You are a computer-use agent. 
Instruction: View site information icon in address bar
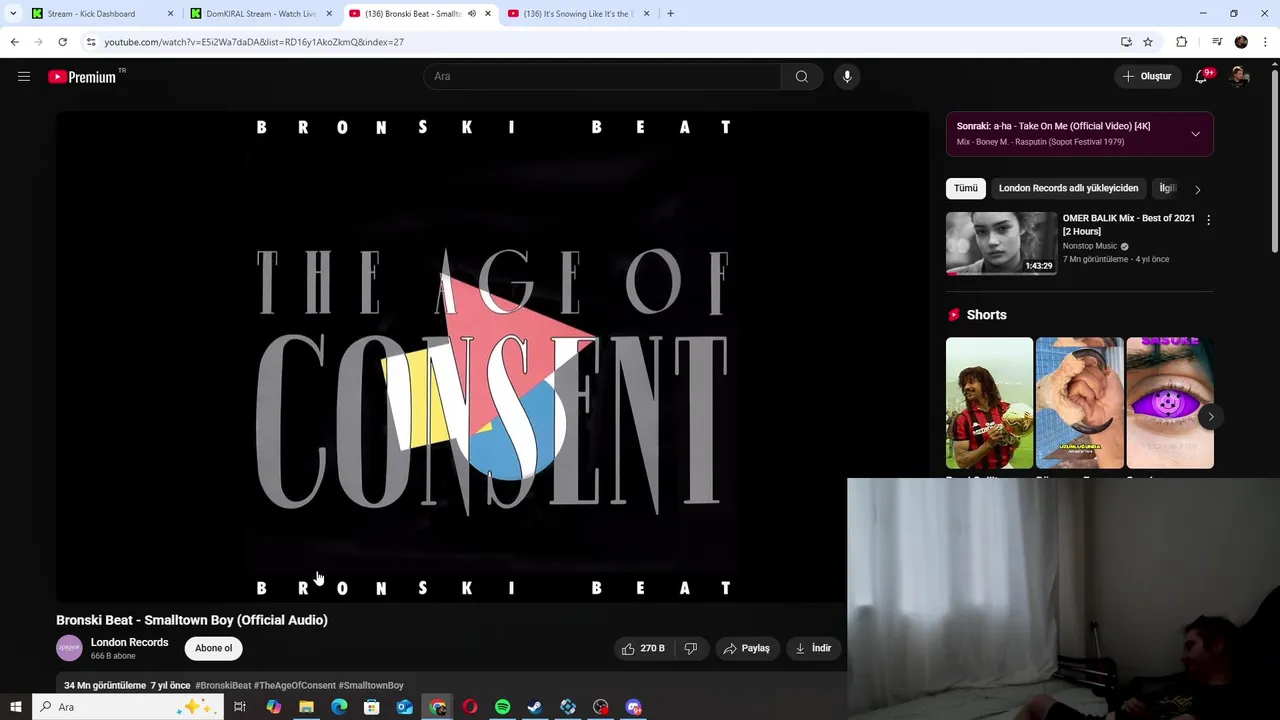[x=91, y=42]
